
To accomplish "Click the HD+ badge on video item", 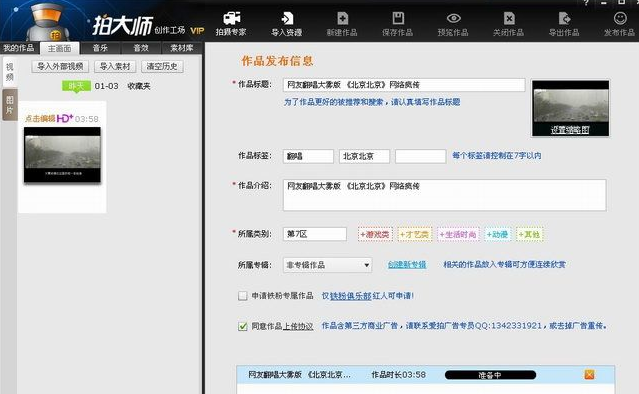I will click(65, 118).
